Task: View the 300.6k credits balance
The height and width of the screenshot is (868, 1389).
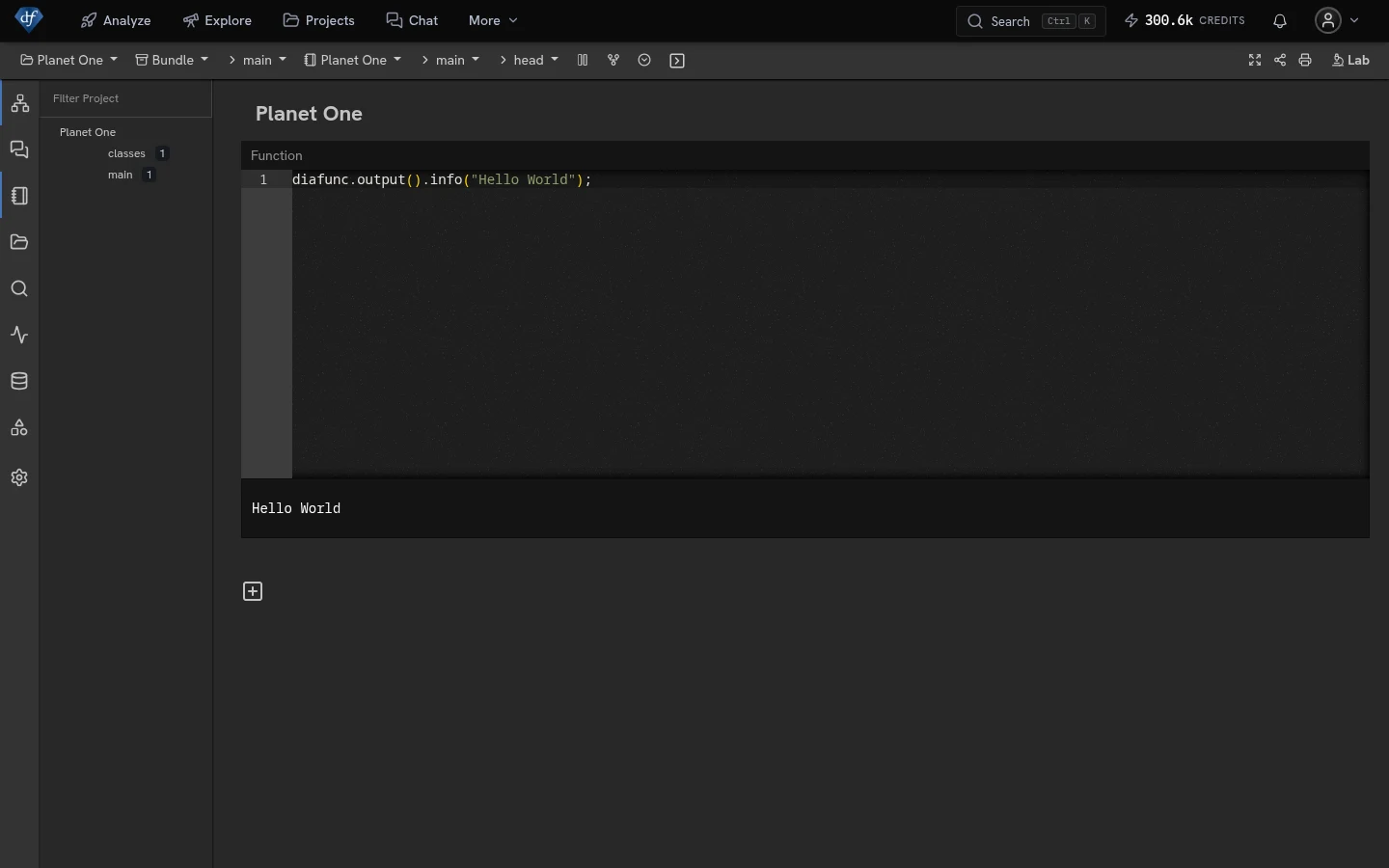Action: tap(1185, 20)
